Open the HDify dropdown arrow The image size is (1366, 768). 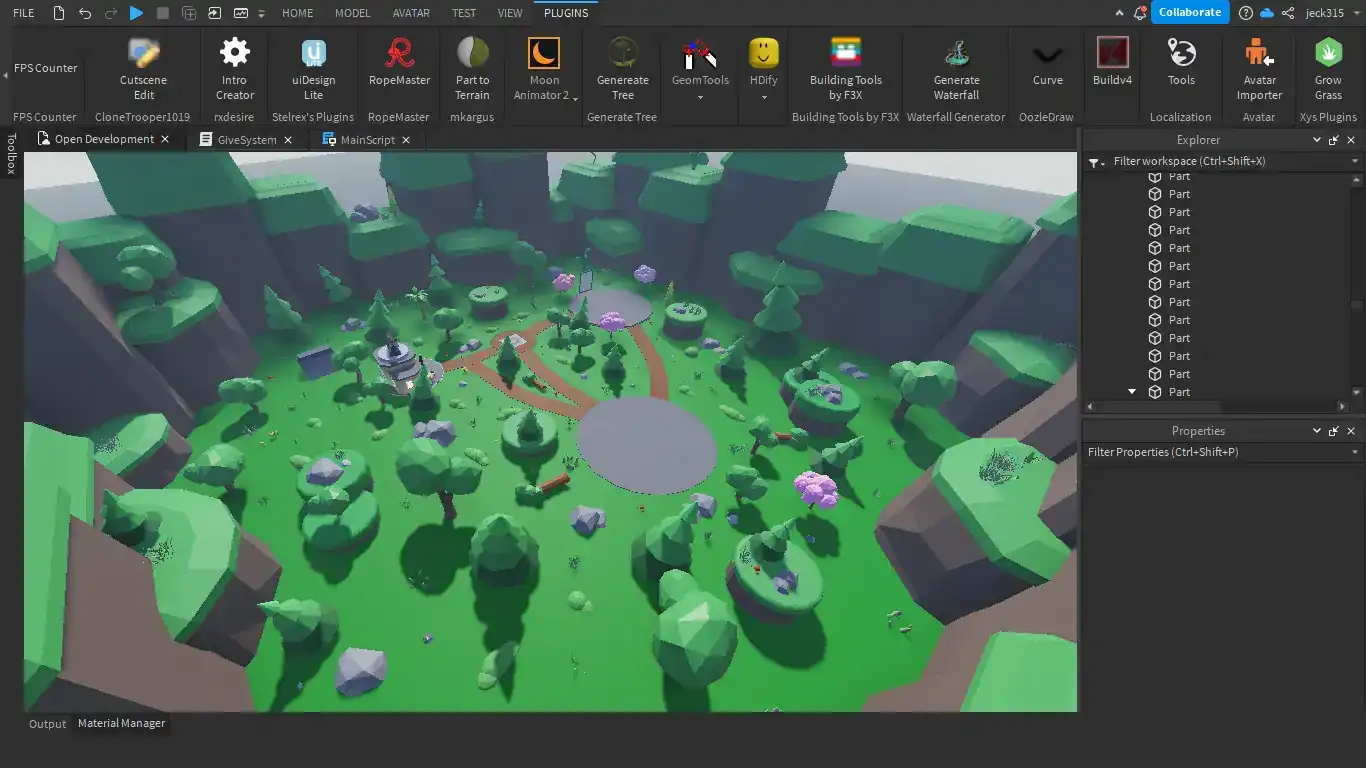pos(764,97)
